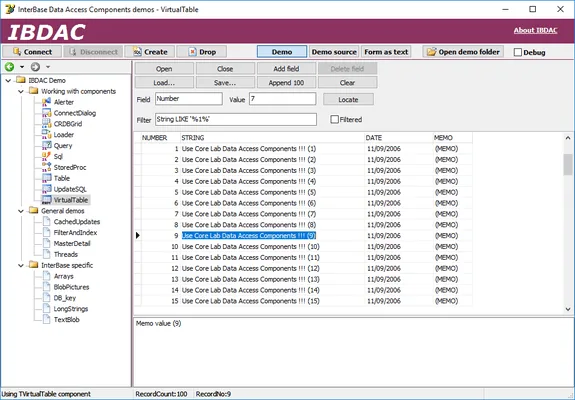Click the Append 100 button
575x400 pixels.
click(x=286, y=82)
